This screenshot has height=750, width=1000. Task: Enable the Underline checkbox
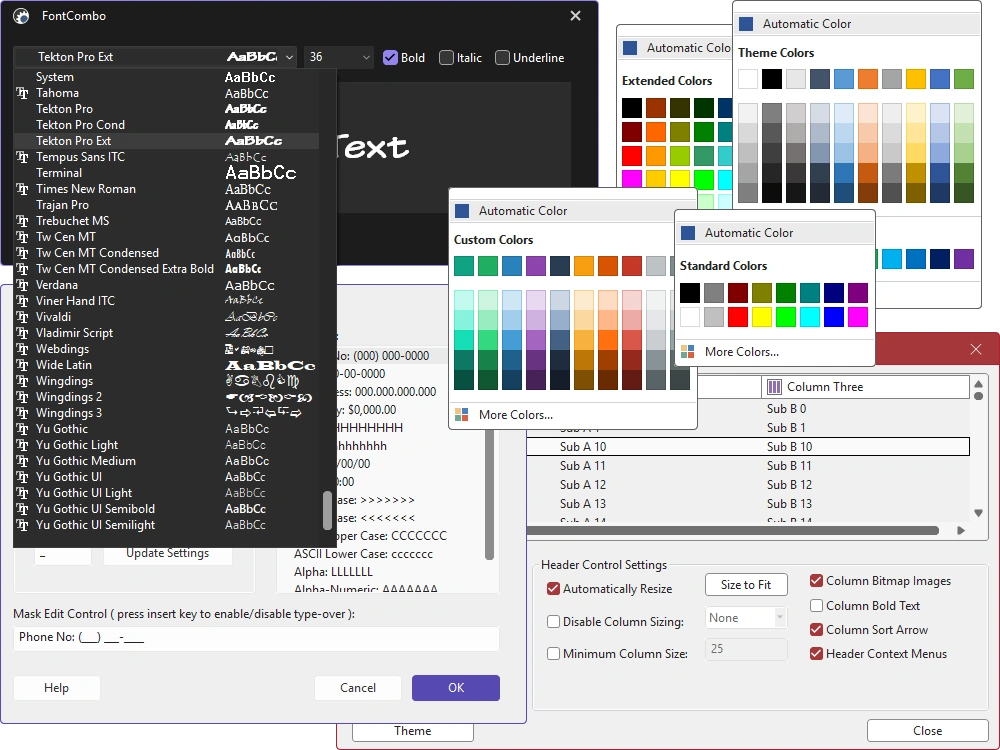503,58
